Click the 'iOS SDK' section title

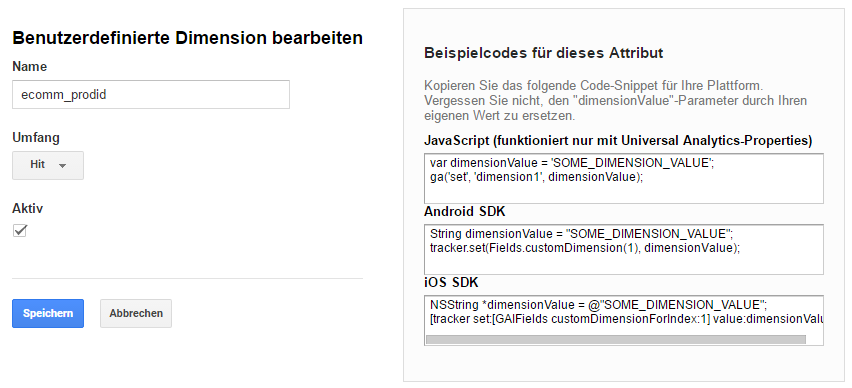[x=450, y=283]
